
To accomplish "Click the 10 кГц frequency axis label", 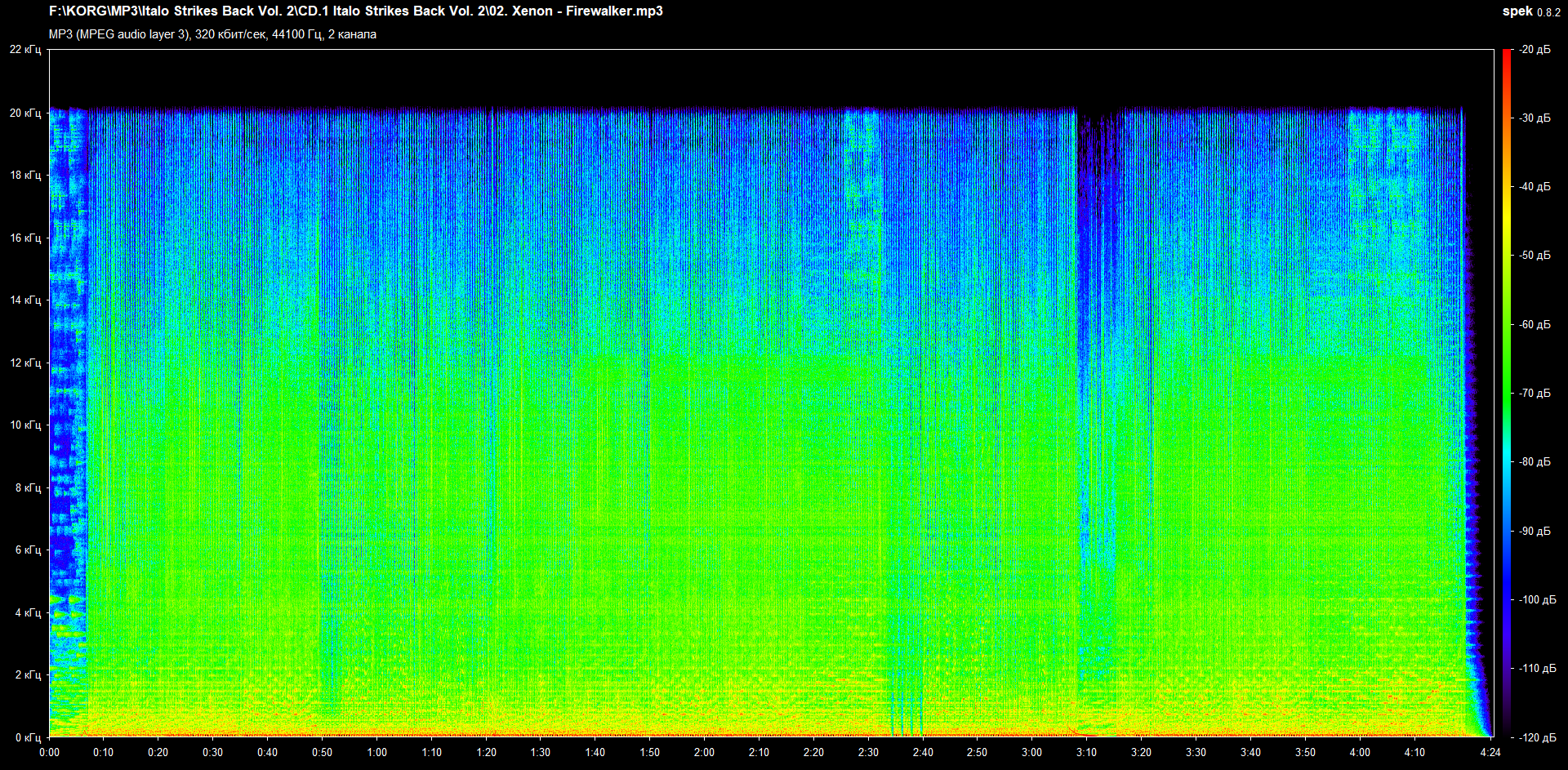I will point(25,425).
